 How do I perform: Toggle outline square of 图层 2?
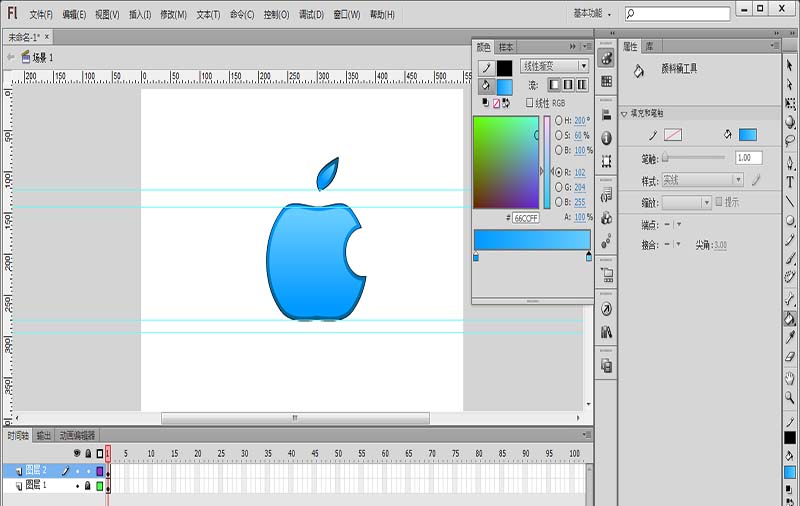coord(100,470)
